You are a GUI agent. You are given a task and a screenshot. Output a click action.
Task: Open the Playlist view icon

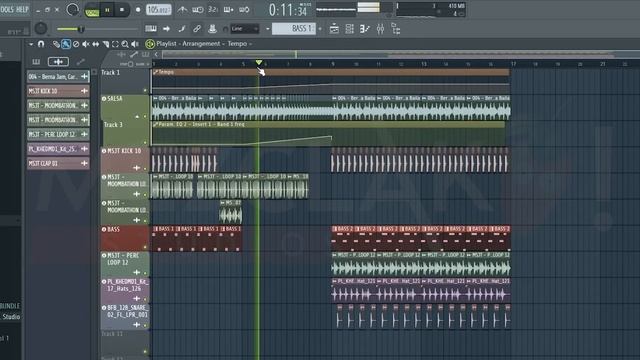pyautogui.click(x=334, y=29)
